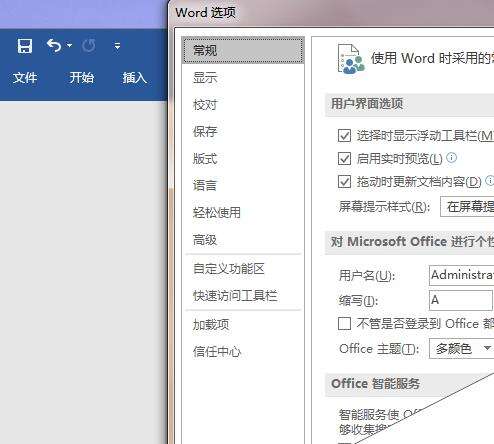494x444 pixels.
Task: Switch to the 开始 ribbon tab
Action: 82,78
